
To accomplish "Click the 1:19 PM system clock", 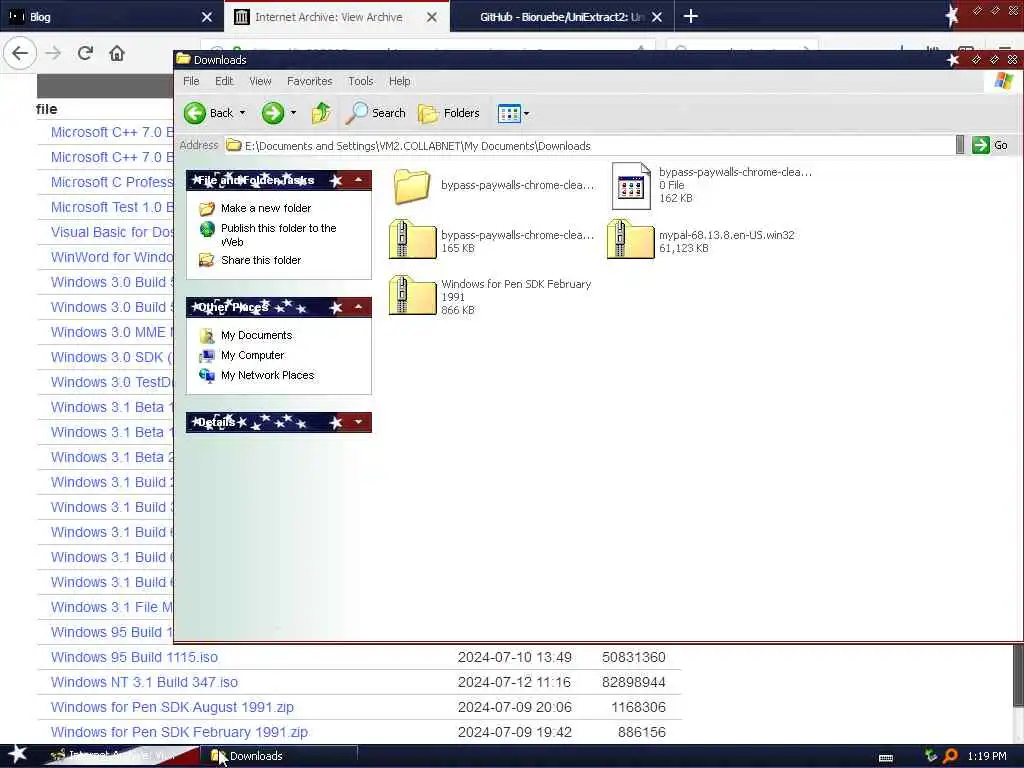I will (987, 756).
